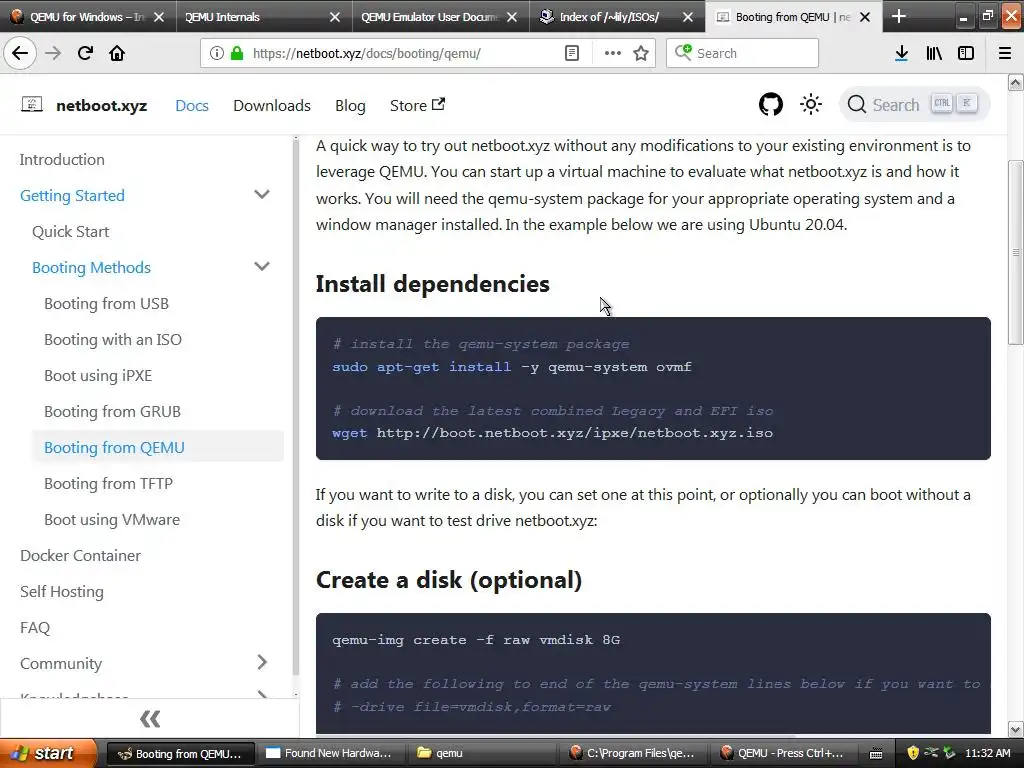Click the browser forward arrow

53,53
